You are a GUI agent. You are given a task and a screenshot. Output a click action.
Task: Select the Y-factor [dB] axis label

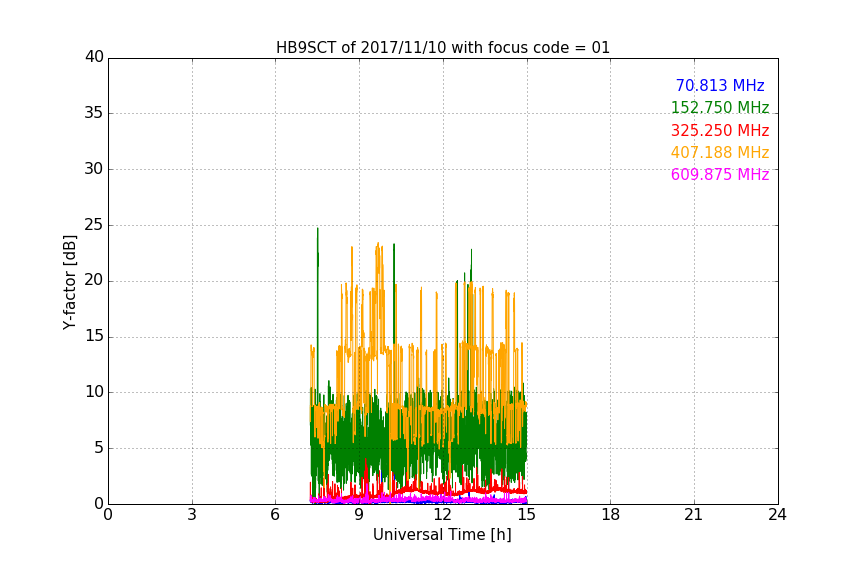[x=70, y=282]
